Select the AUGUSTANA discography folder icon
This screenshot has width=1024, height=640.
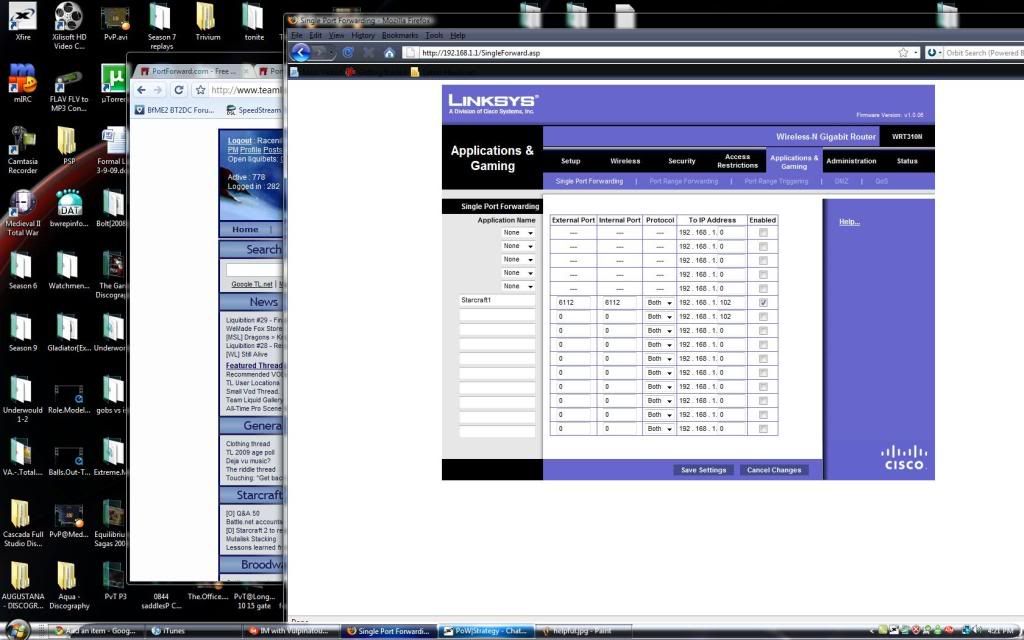(x=23, y=585)
